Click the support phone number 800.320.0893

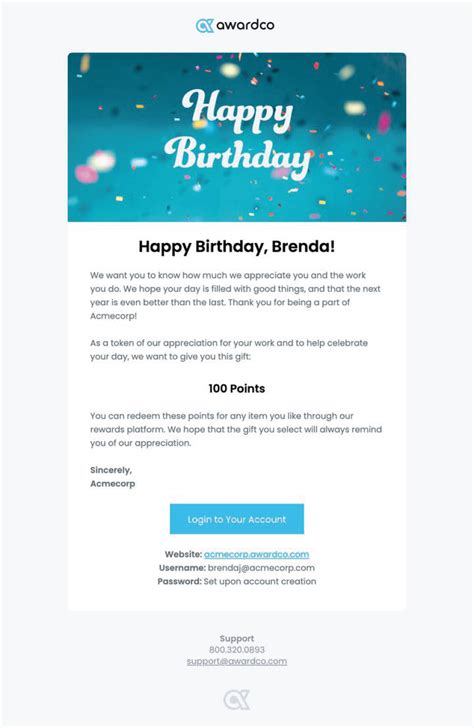coord(237,650)
